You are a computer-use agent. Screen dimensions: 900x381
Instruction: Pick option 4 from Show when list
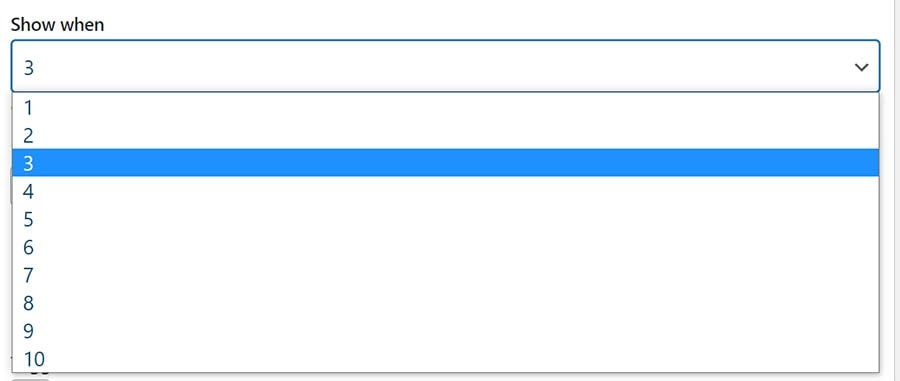point(445,191)
